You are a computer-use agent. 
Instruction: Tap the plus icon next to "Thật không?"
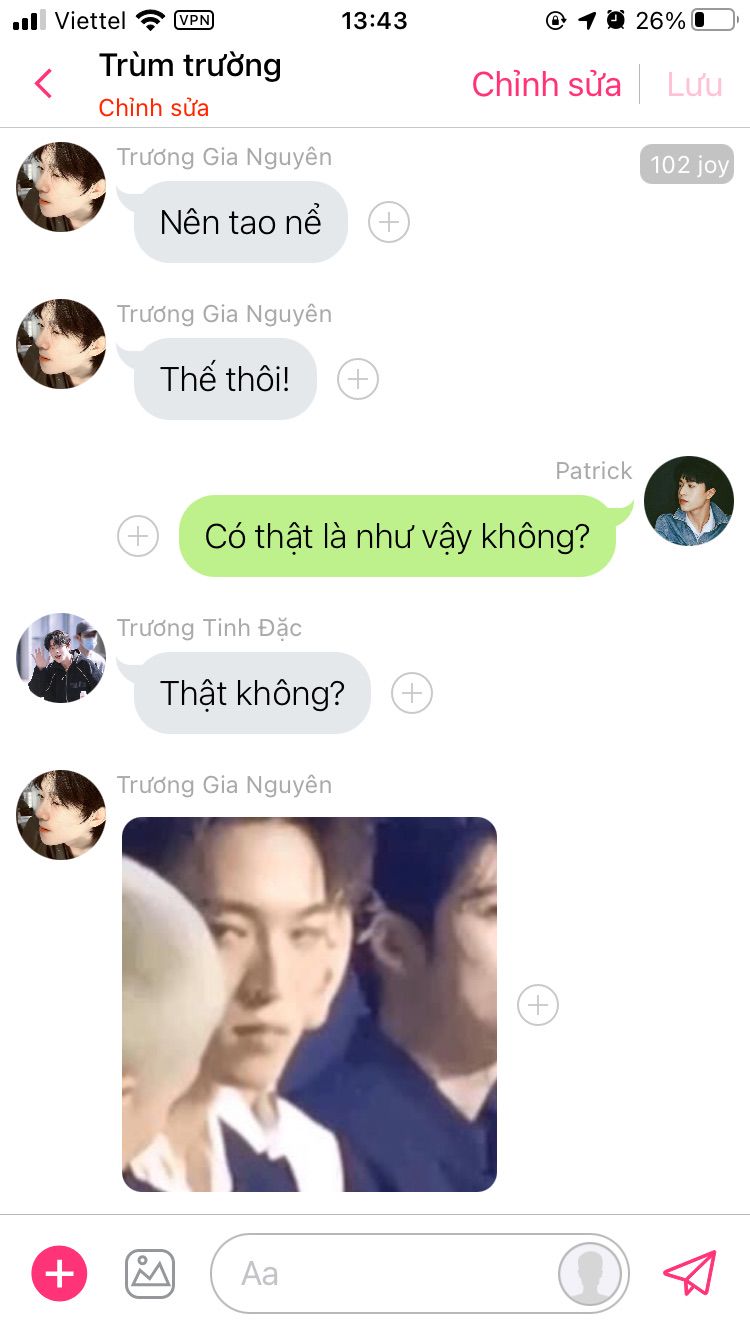412,693
